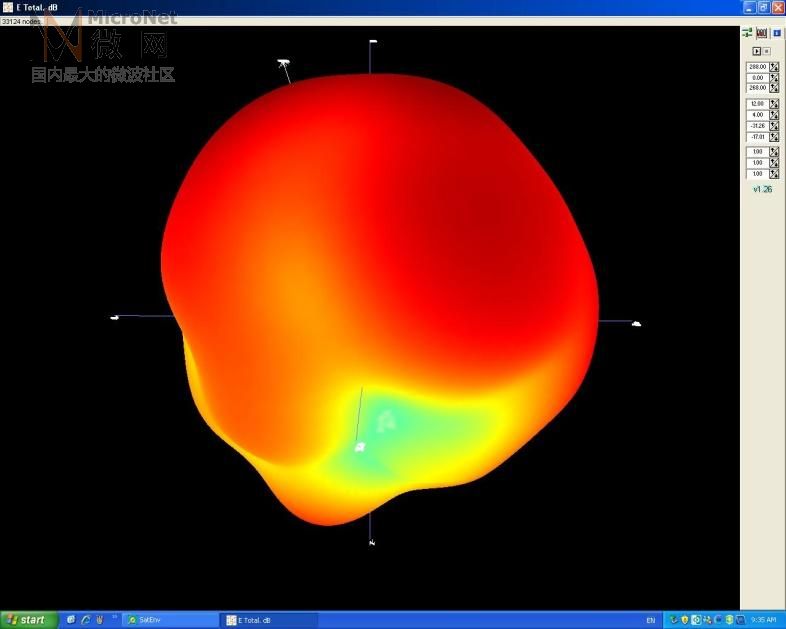786x629 pixels.
Task: Click the yellow security shield tray icon
Action: pyautogui.click(x=685, y=620)
